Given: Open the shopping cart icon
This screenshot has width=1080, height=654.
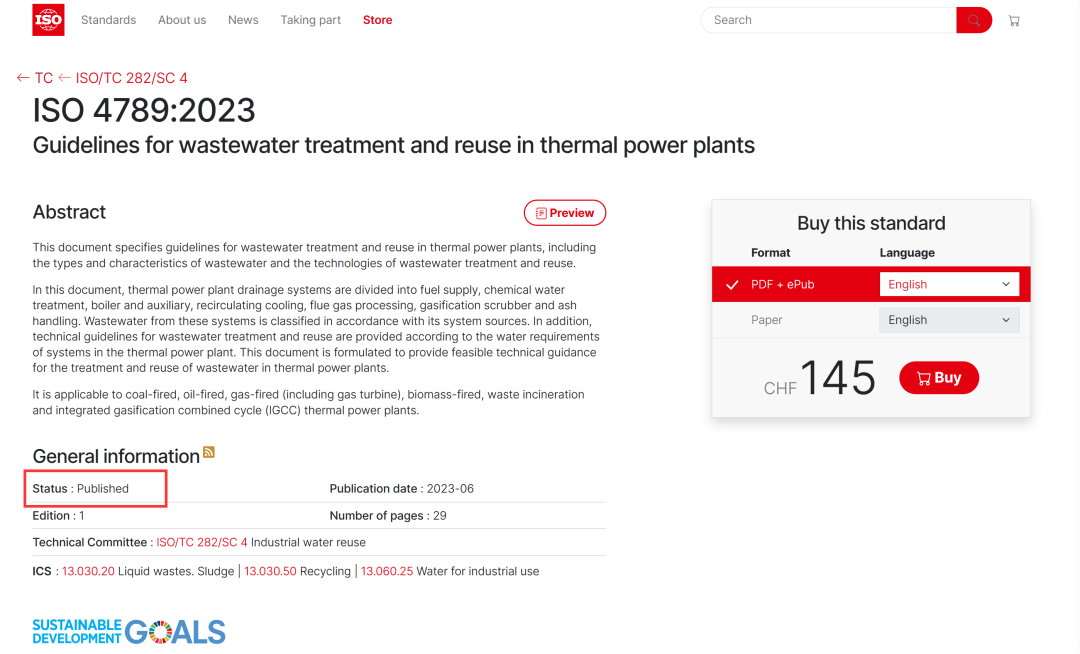Looking at the screenshot, I should click(x=1014, y=21).
